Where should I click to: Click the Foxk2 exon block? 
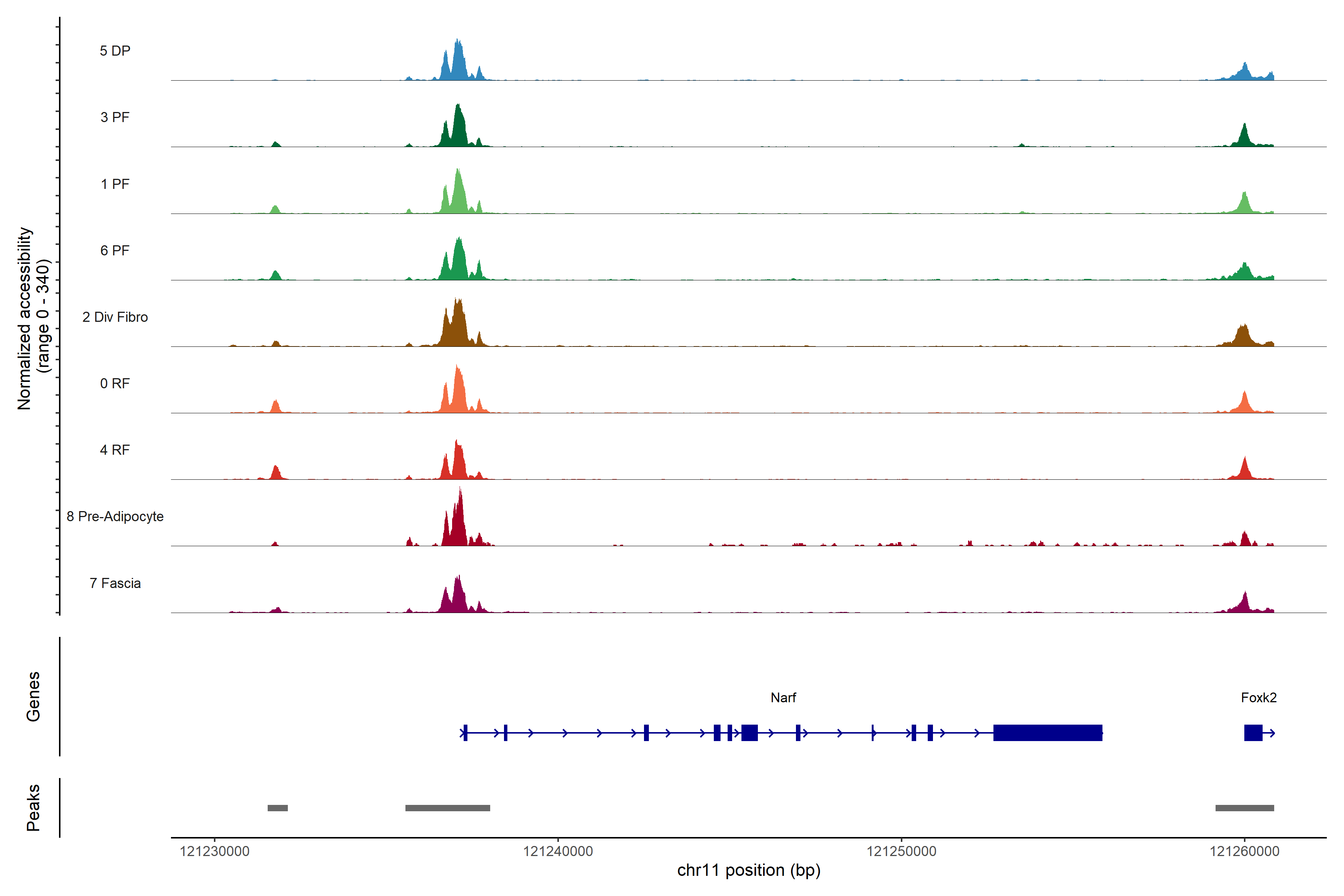coord(1253,732)
